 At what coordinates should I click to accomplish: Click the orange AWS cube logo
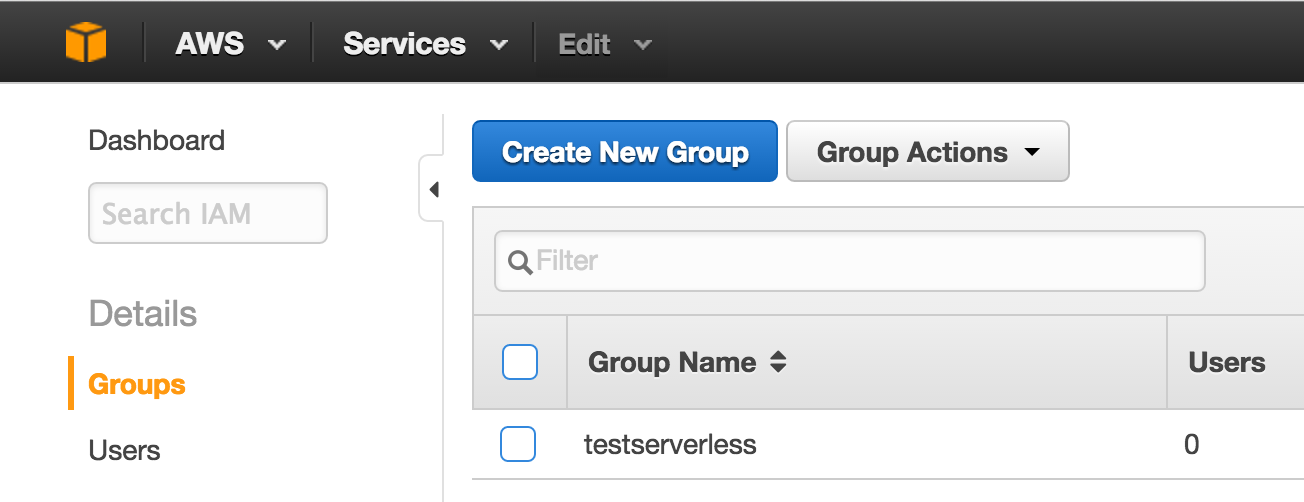pos(86,43)
